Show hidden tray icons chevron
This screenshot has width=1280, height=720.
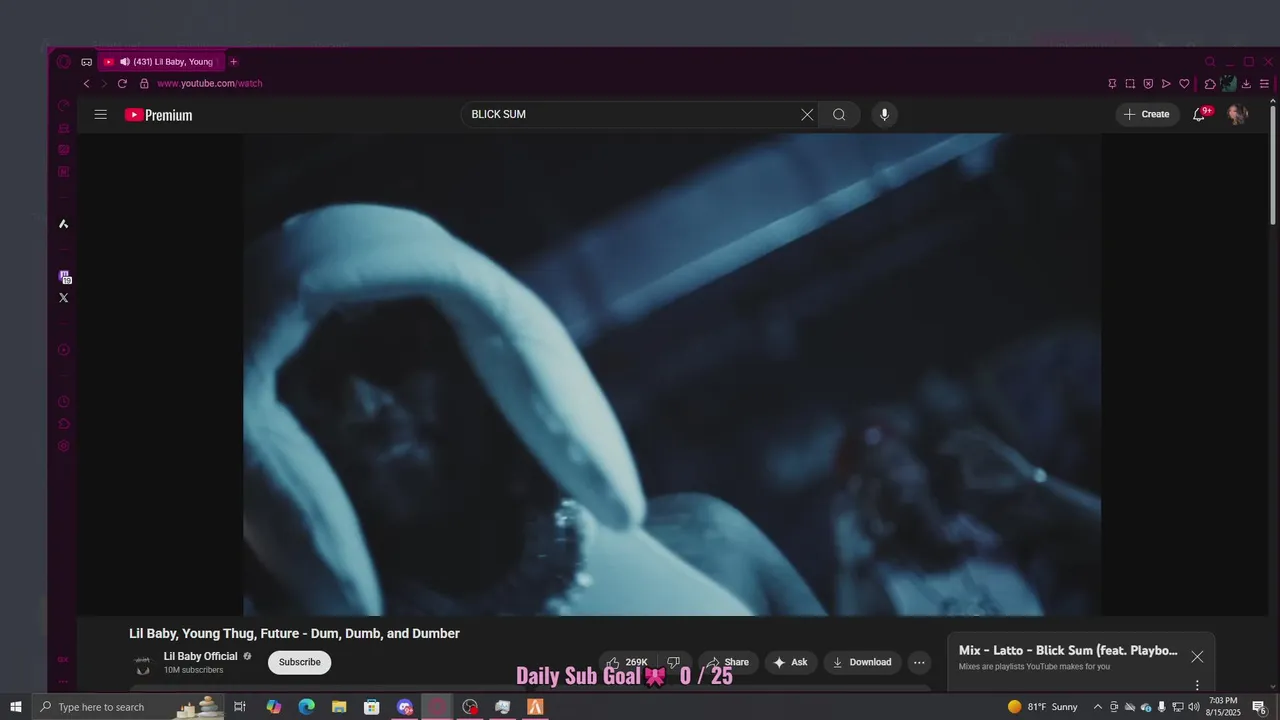[1097, 707]
